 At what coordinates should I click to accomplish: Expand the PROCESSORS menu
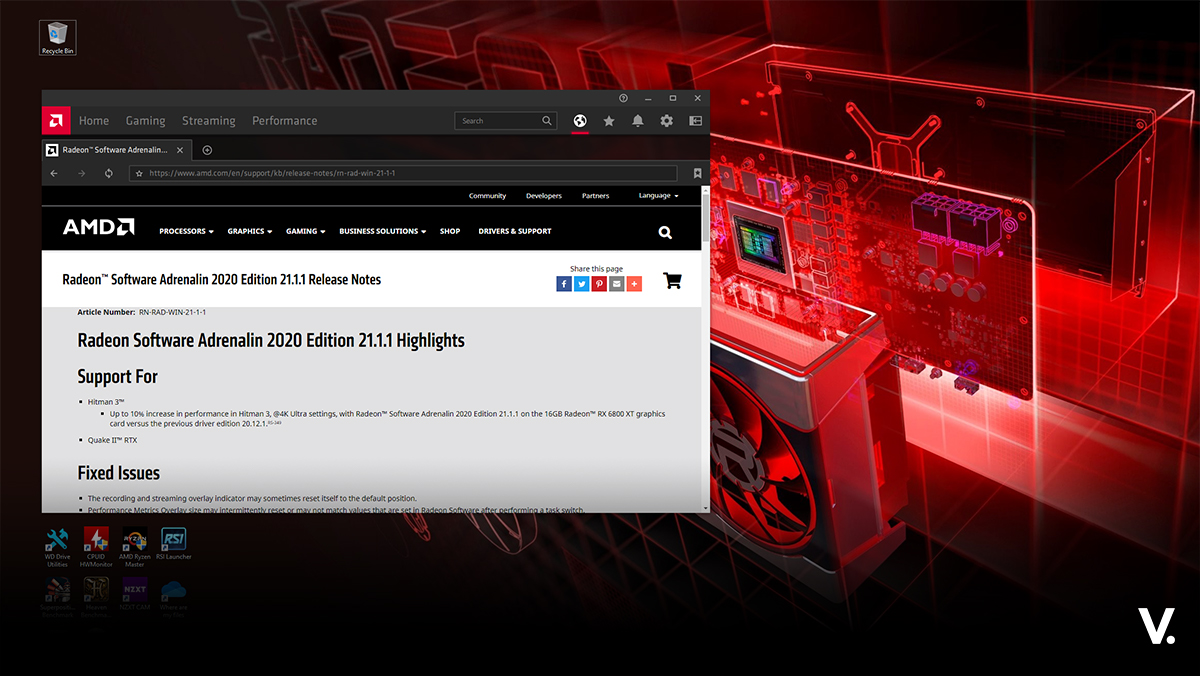(x=186, y=231)
